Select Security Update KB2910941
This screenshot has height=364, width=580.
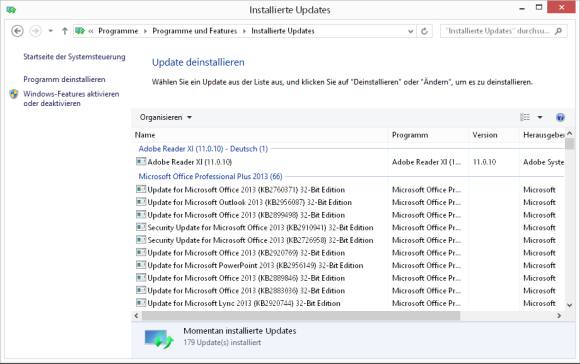(260, 228)
